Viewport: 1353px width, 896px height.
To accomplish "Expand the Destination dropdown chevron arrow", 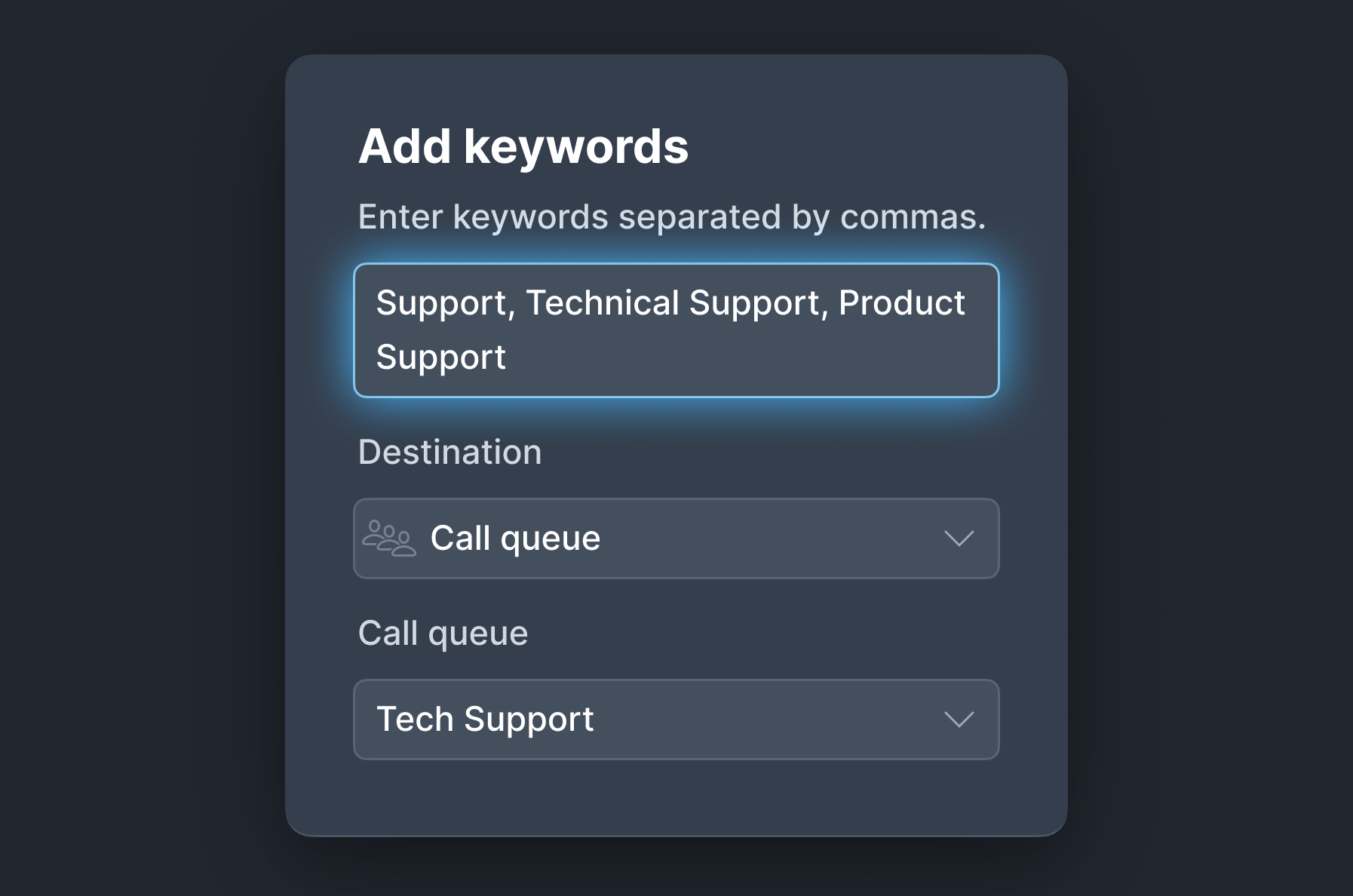I will [x=959, y=539].
